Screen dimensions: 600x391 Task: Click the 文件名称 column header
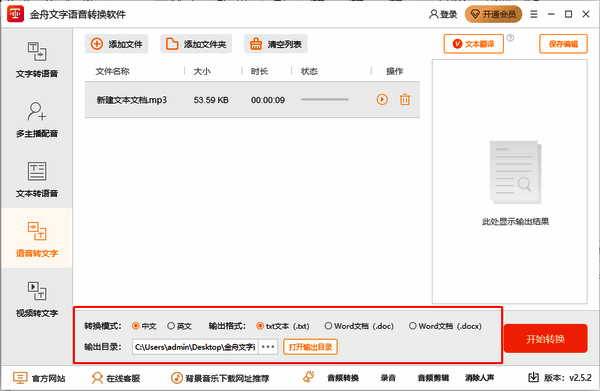click(112, 71)
